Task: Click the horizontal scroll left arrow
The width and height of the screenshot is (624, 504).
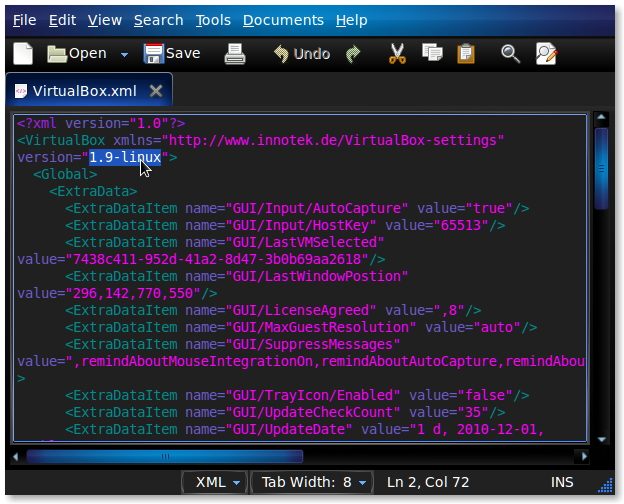Action: (16, 456)
